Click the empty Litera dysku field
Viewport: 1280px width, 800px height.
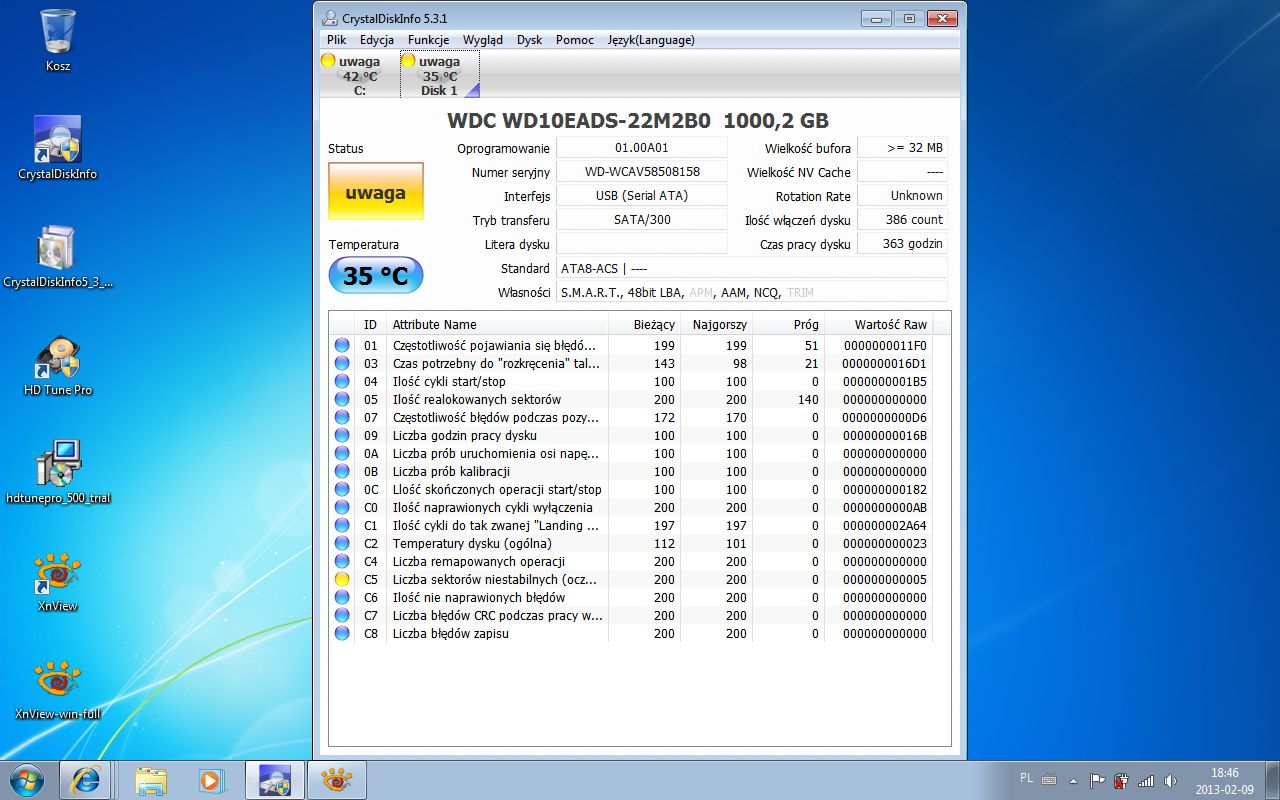pos(642,244)
